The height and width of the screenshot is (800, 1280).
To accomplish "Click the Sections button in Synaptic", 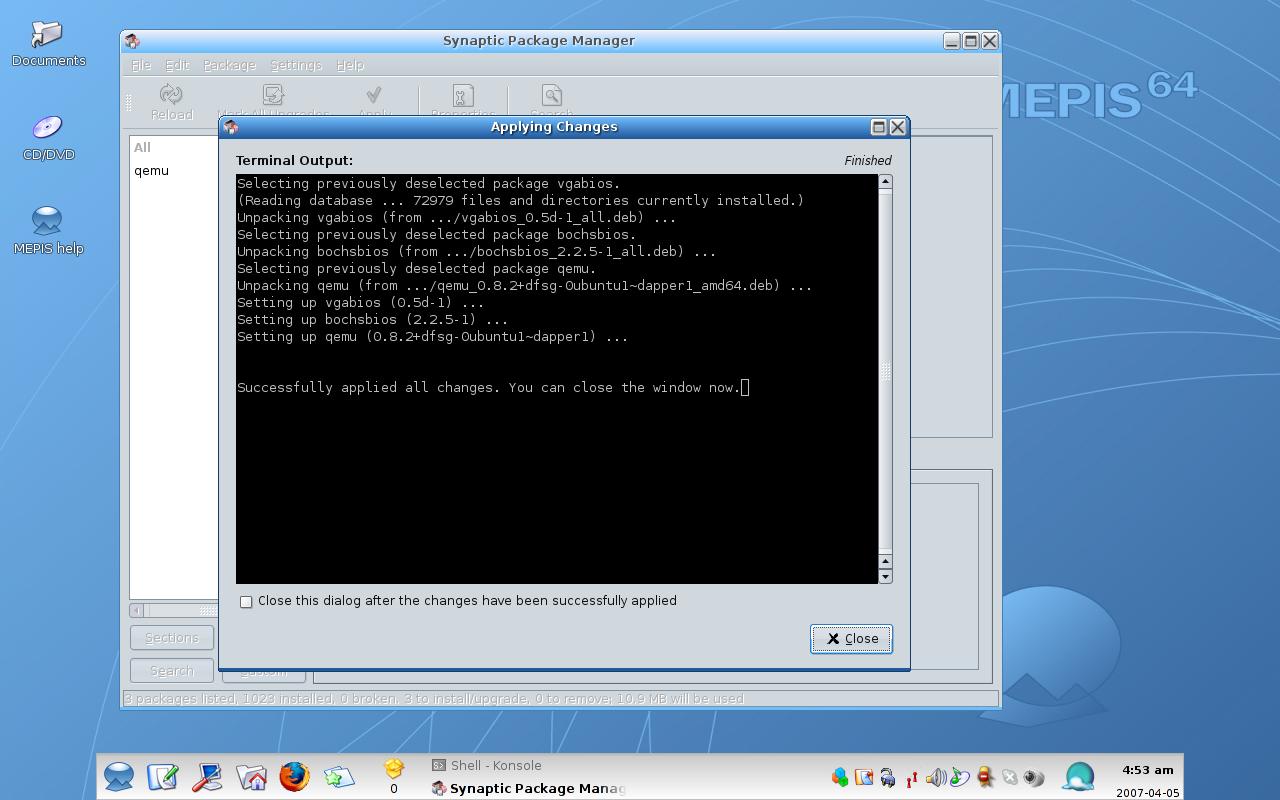I will tap(172, 638).
